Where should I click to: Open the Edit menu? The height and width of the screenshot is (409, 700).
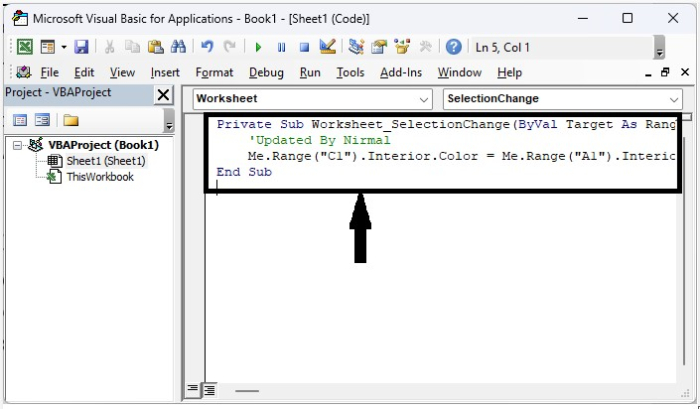coord(84,73)
